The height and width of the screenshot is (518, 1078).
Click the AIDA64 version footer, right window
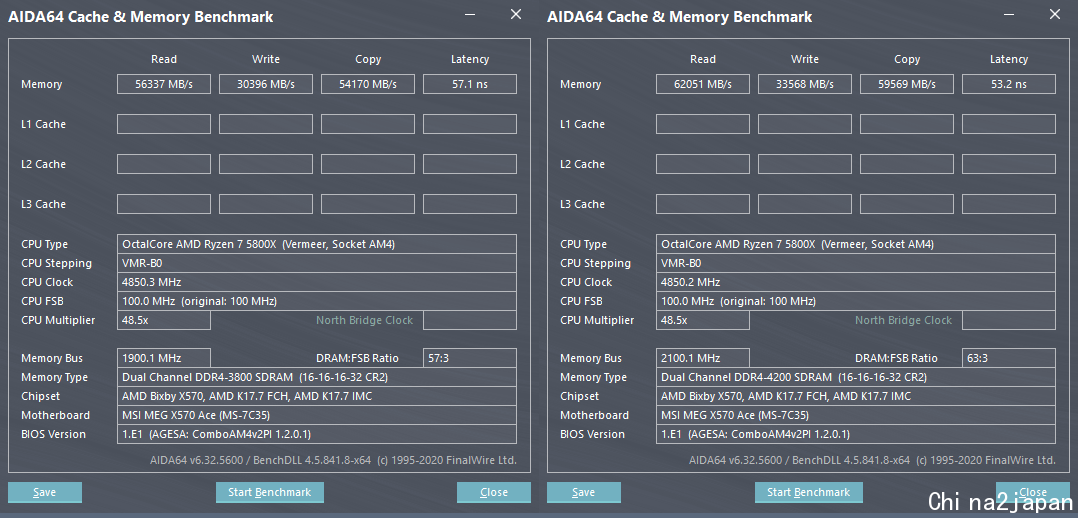(872, 460)
